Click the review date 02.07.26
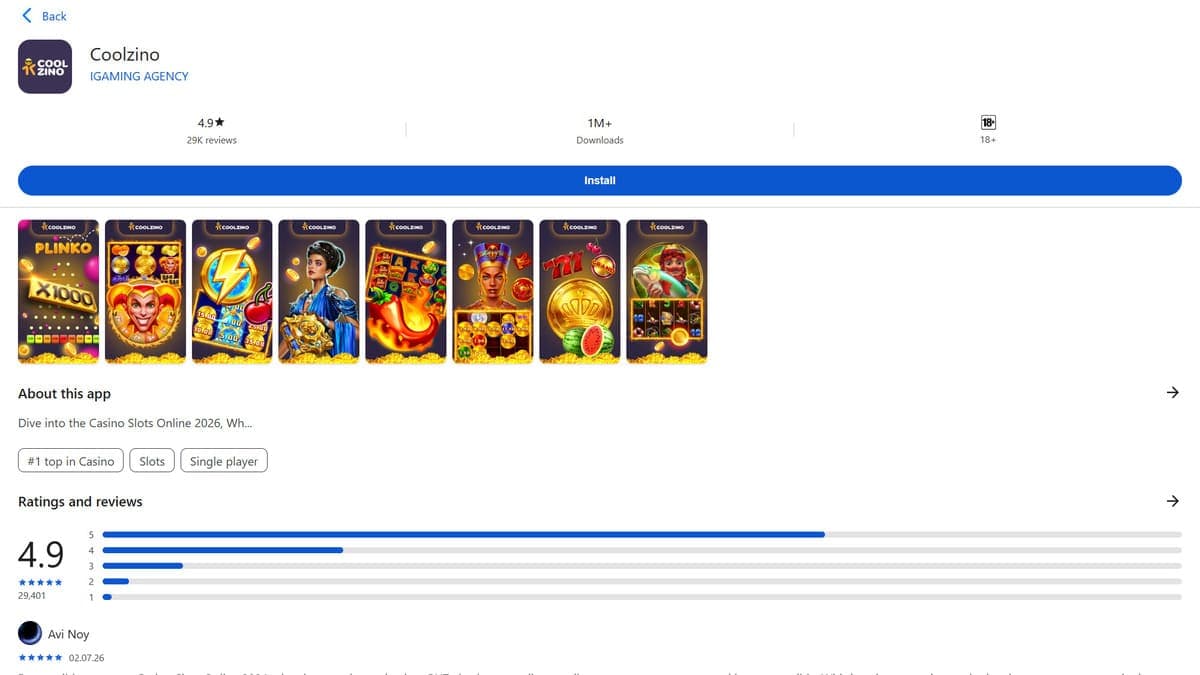This screenshot has height=675, width=1200. tap(86, 658)
